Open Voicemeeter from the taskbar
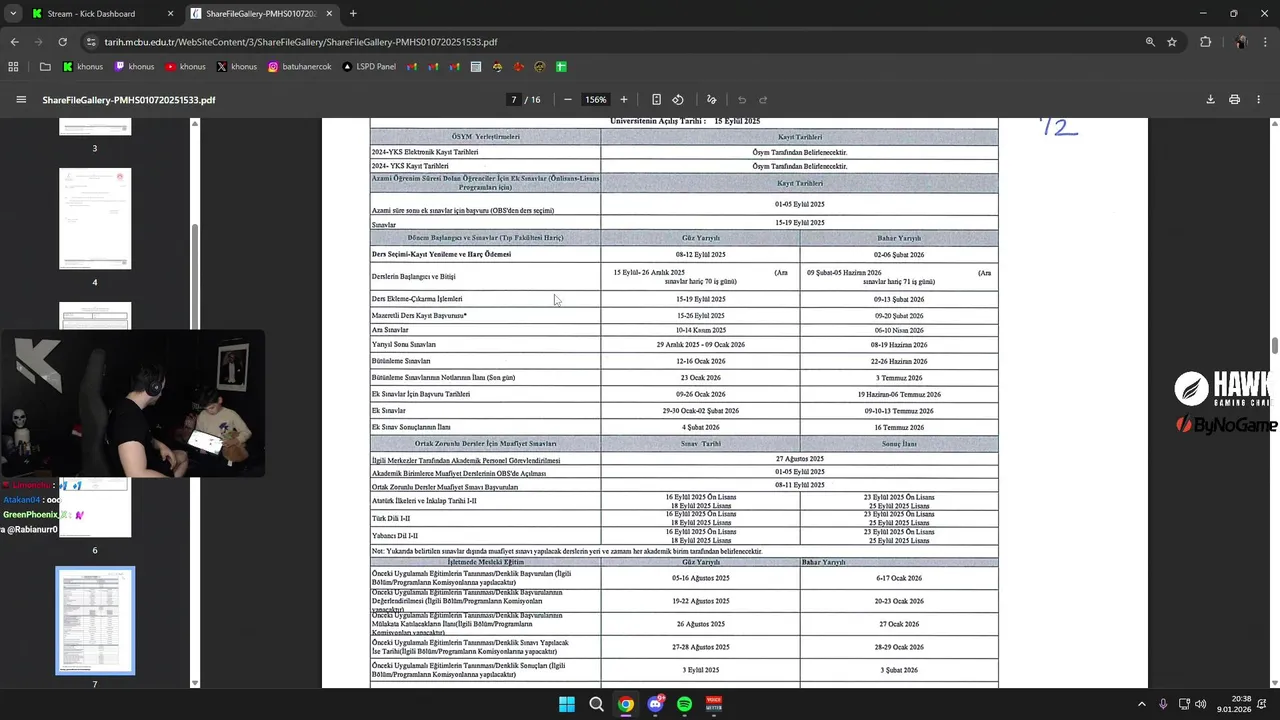 (714, 704)
